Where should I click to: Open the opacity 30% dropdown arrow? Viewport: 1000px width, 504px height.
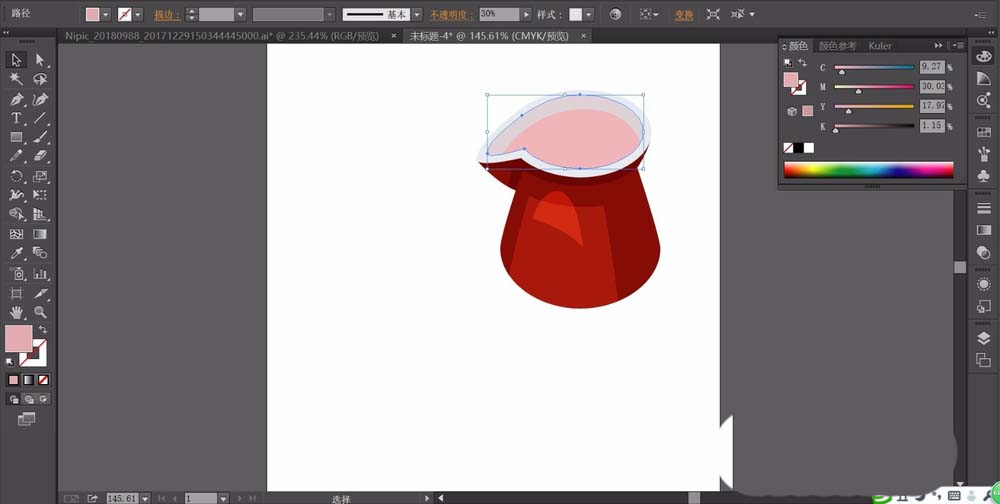(x=527, y=15)
